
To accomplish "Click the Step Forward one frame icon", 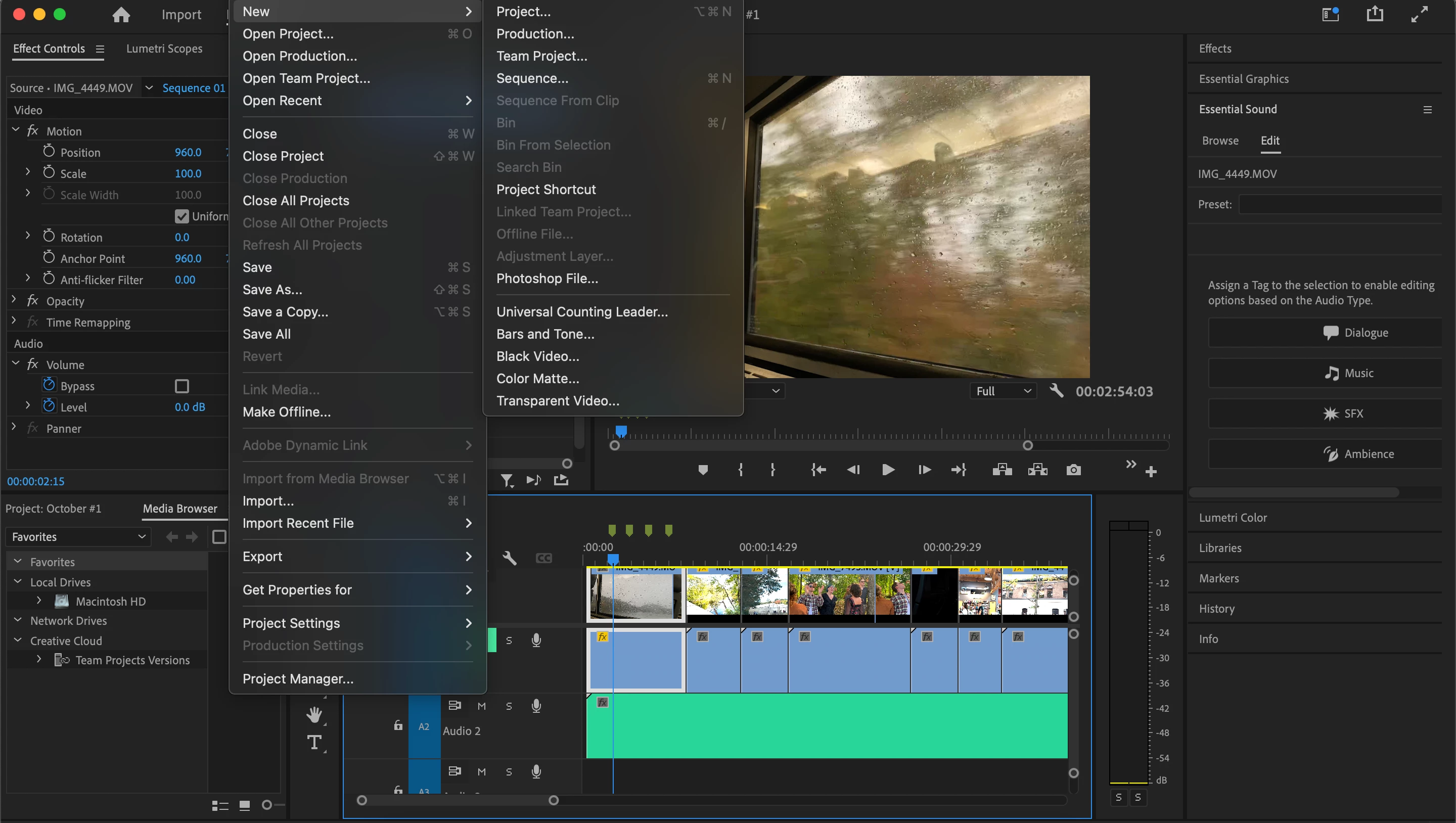I will [924, 470].
